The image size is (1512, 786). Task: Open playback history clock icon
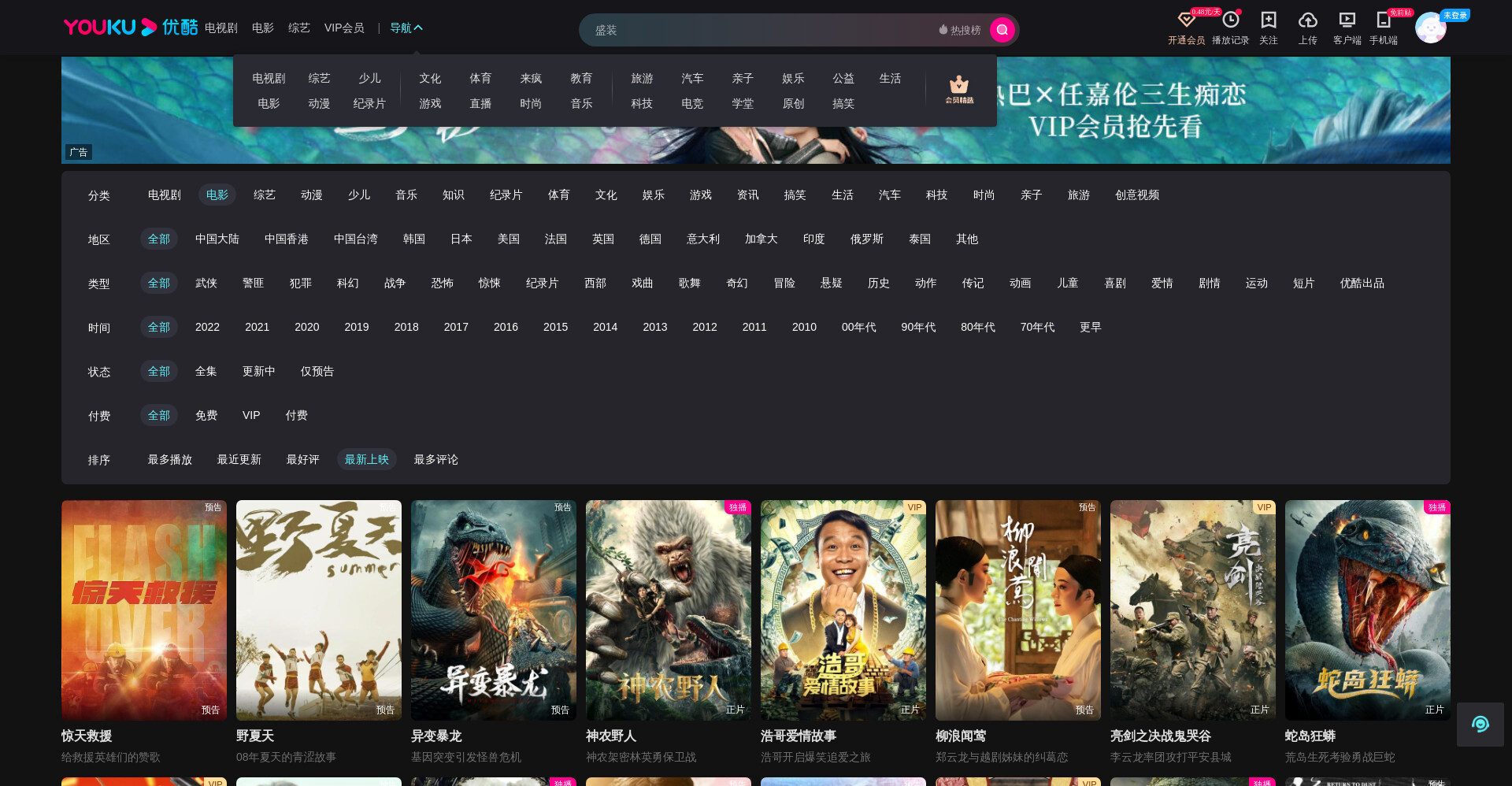click(x=1230, y=20)
